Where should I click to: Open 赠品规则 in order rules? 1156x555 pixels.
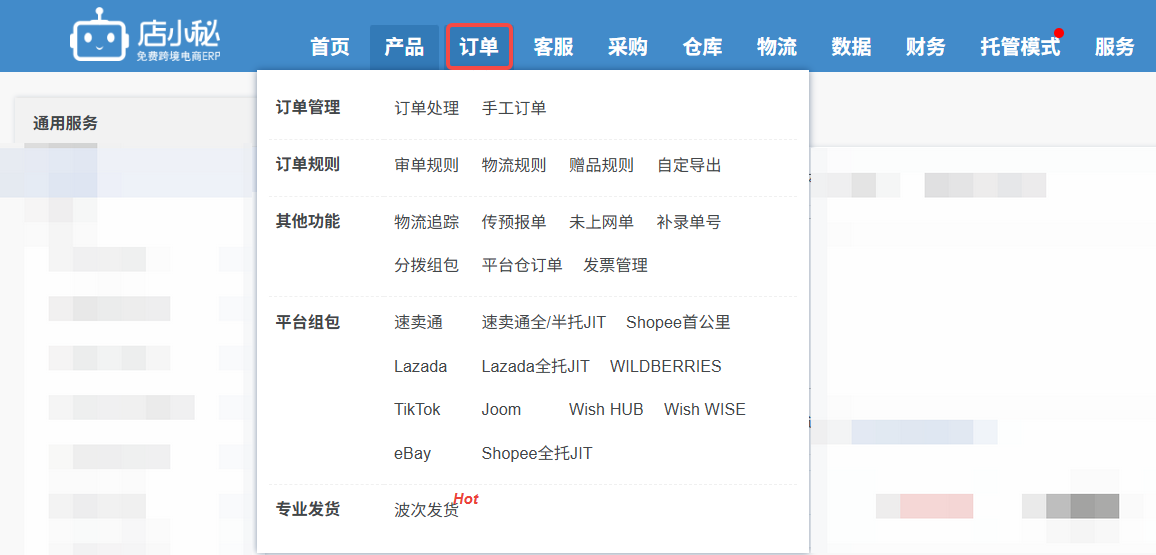(602, 165)
